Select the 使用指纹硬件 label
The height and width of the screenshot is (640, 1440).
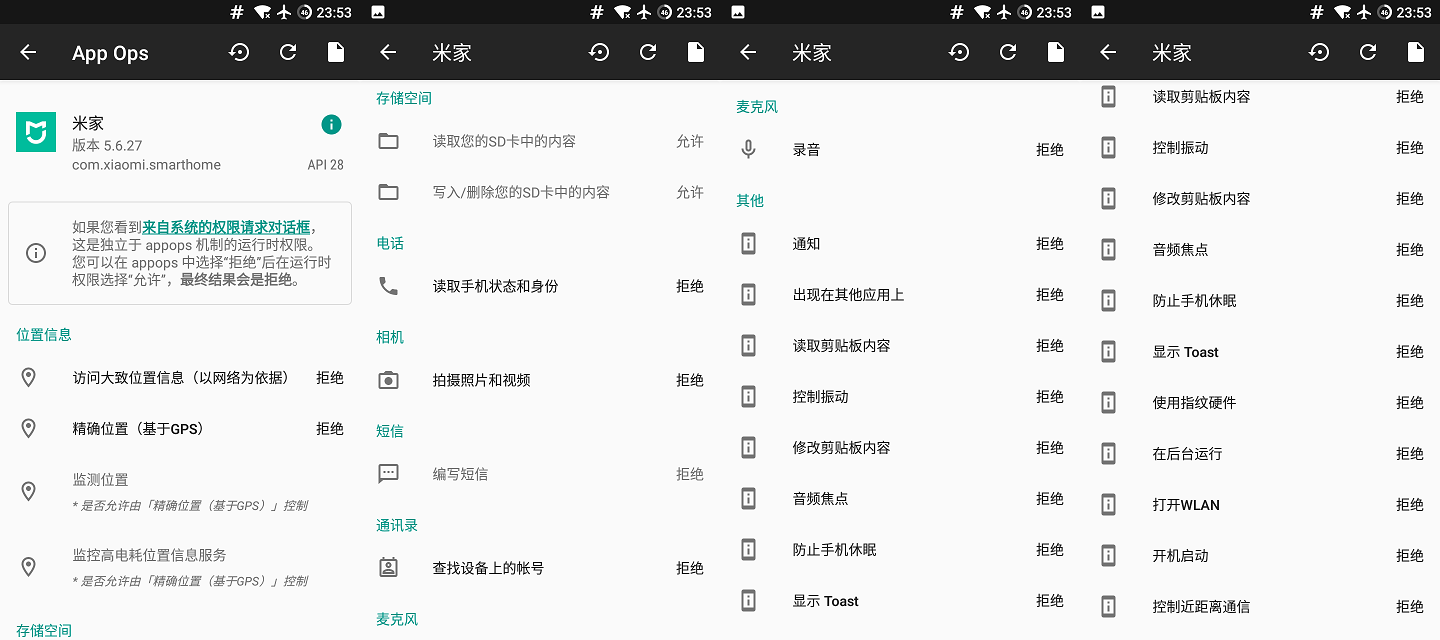point(1194,402)
